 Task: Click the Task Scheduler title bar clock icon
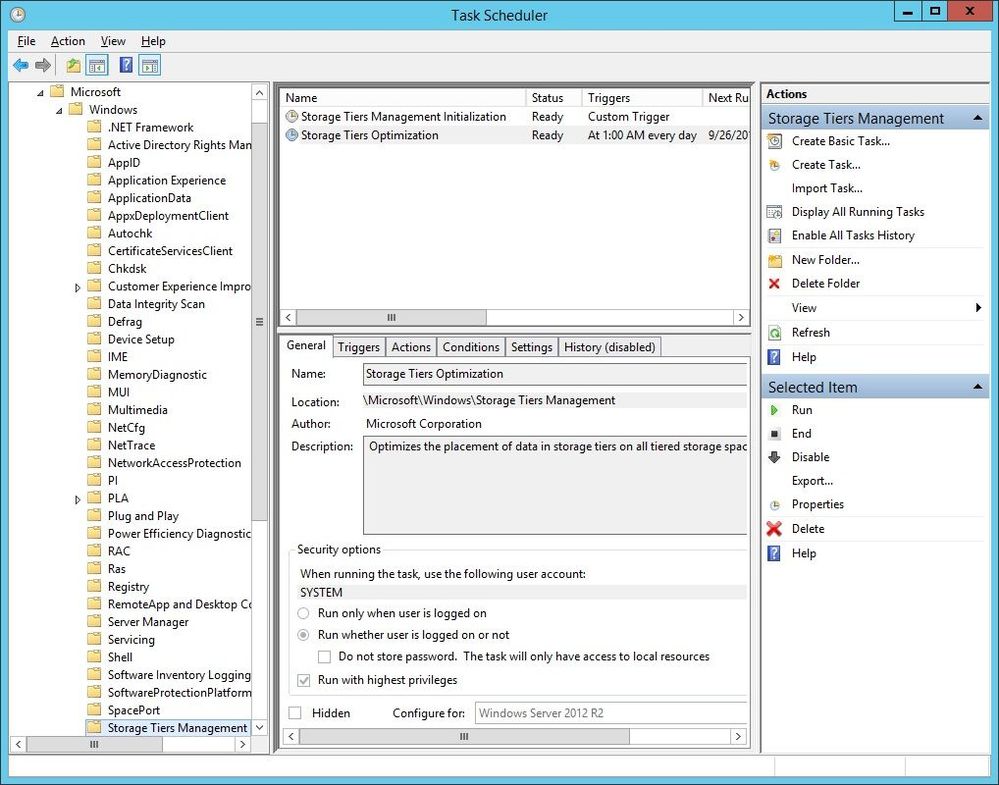coord(18,15)
